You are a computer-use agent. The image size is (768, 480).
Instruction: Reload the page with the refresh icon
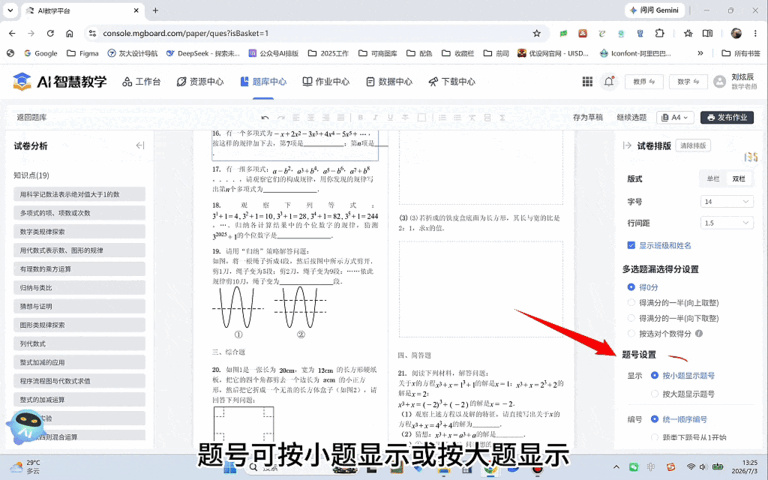pos(50,33)
